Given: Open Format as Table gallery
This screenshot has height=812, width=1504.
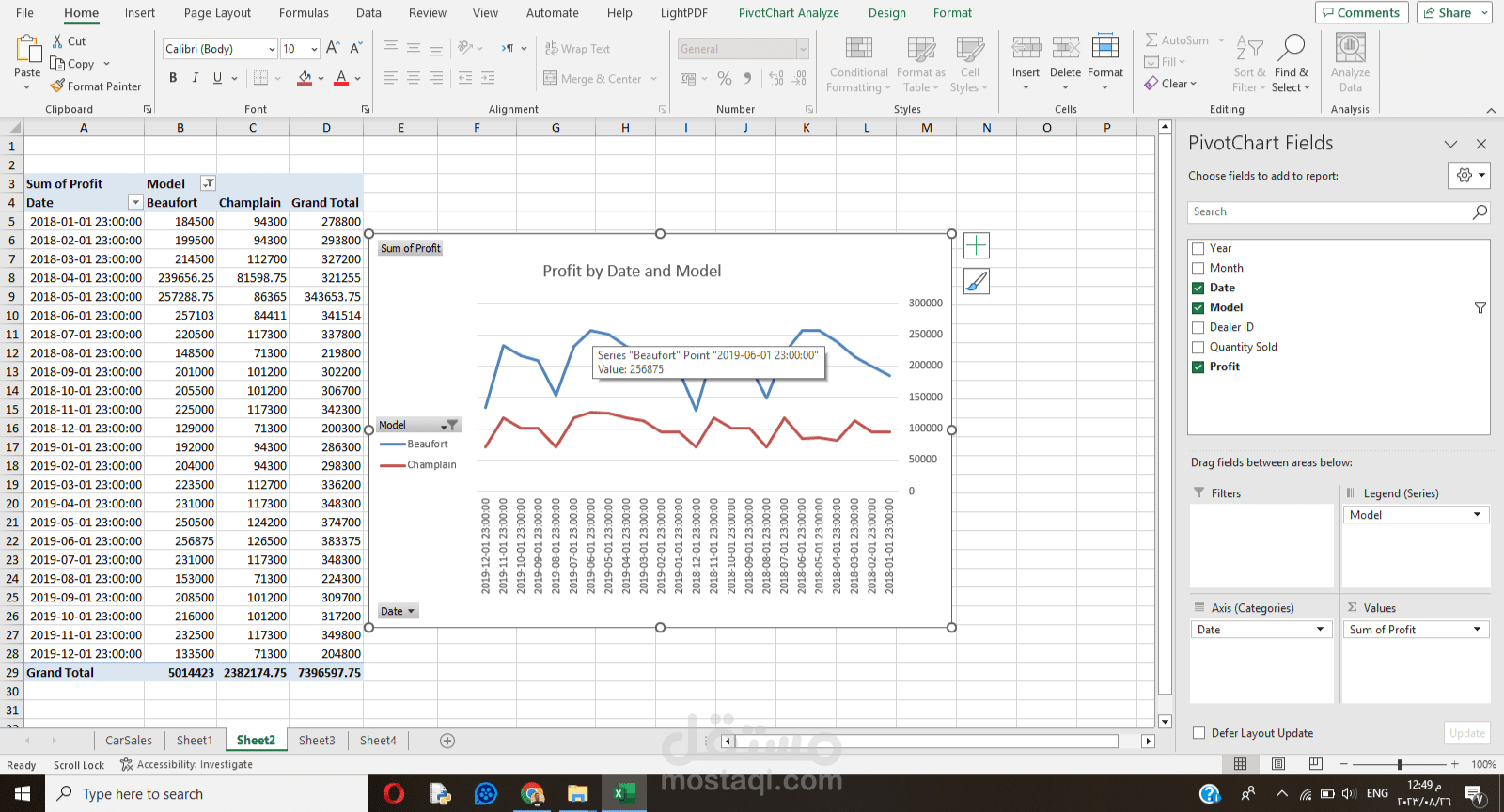Looking at the screenshot, I should point(920,65).
